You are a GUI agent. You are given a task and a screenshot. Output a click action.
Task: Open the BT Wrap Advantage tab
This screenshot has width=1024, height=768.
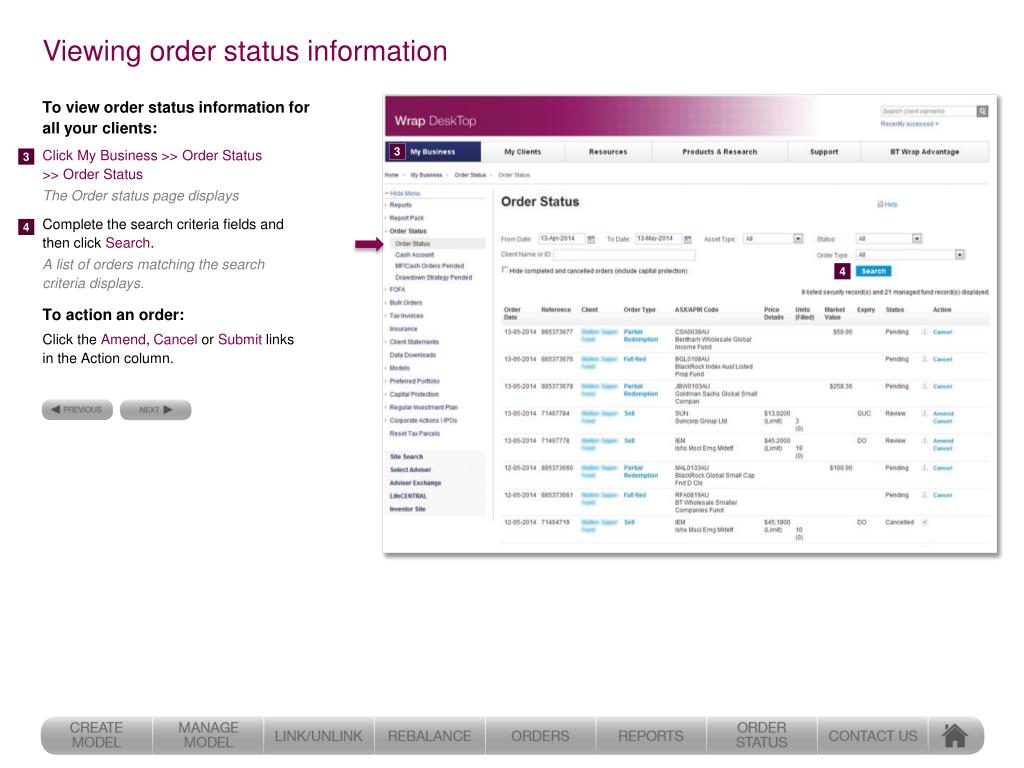pos(925,152)
